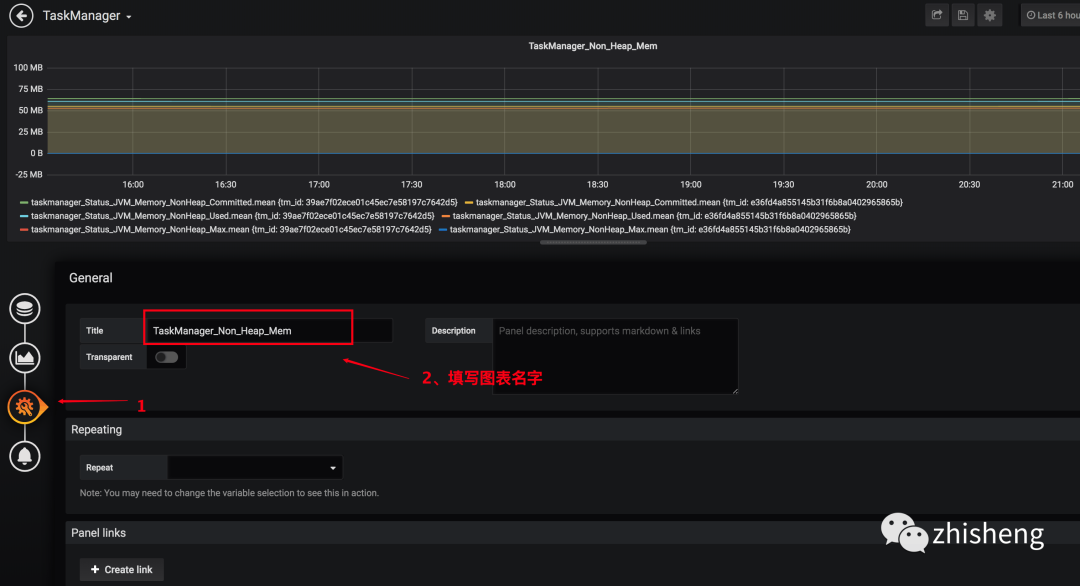Screen dimensions: 1080x586
Task: Click the share dashboard icon
Action: coord(937,15)
